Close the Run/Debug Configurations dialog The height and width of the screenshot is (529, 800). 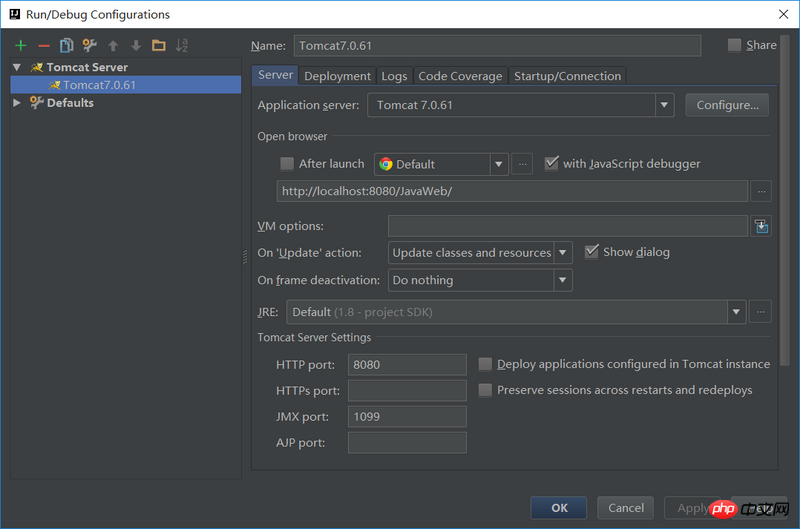pyautogui.click(x=783, y=14)
